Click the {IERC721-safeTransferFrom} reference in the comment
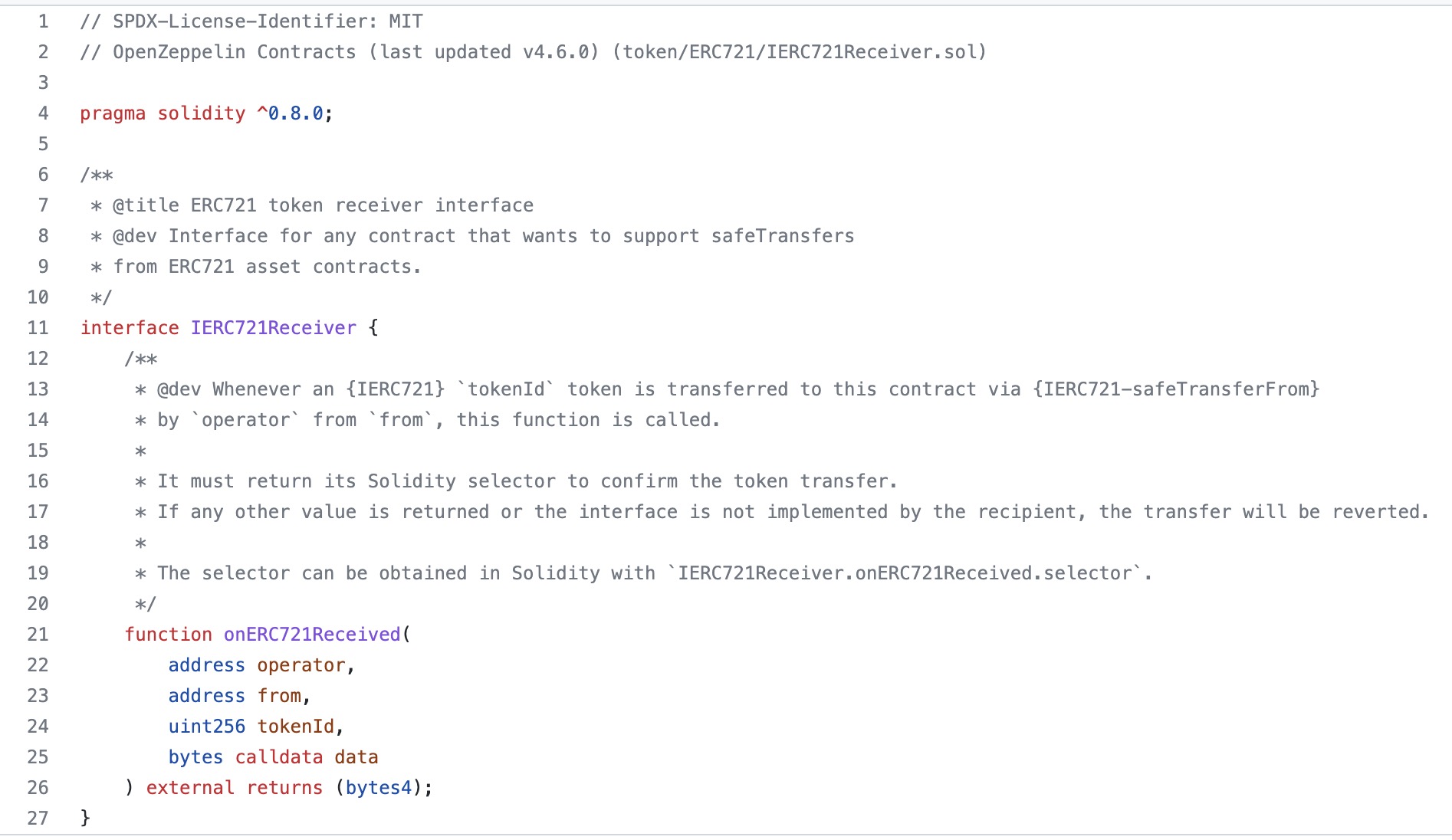1452x840 pixels. click(1176, 389)
